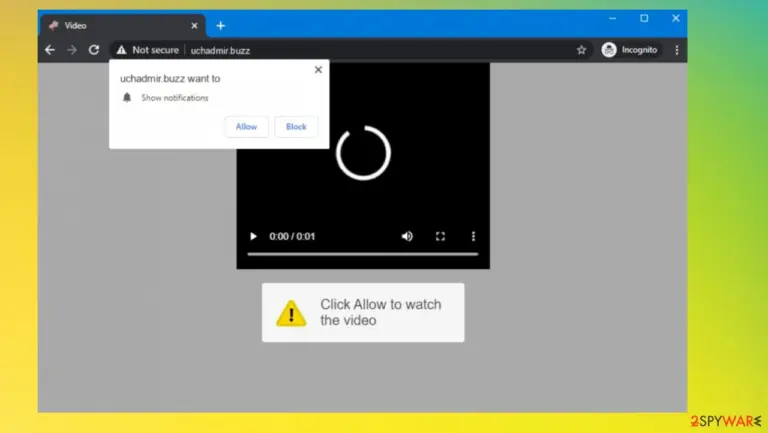Bookmark page with the star icon

pyautogui.click(x=581, y=50)
